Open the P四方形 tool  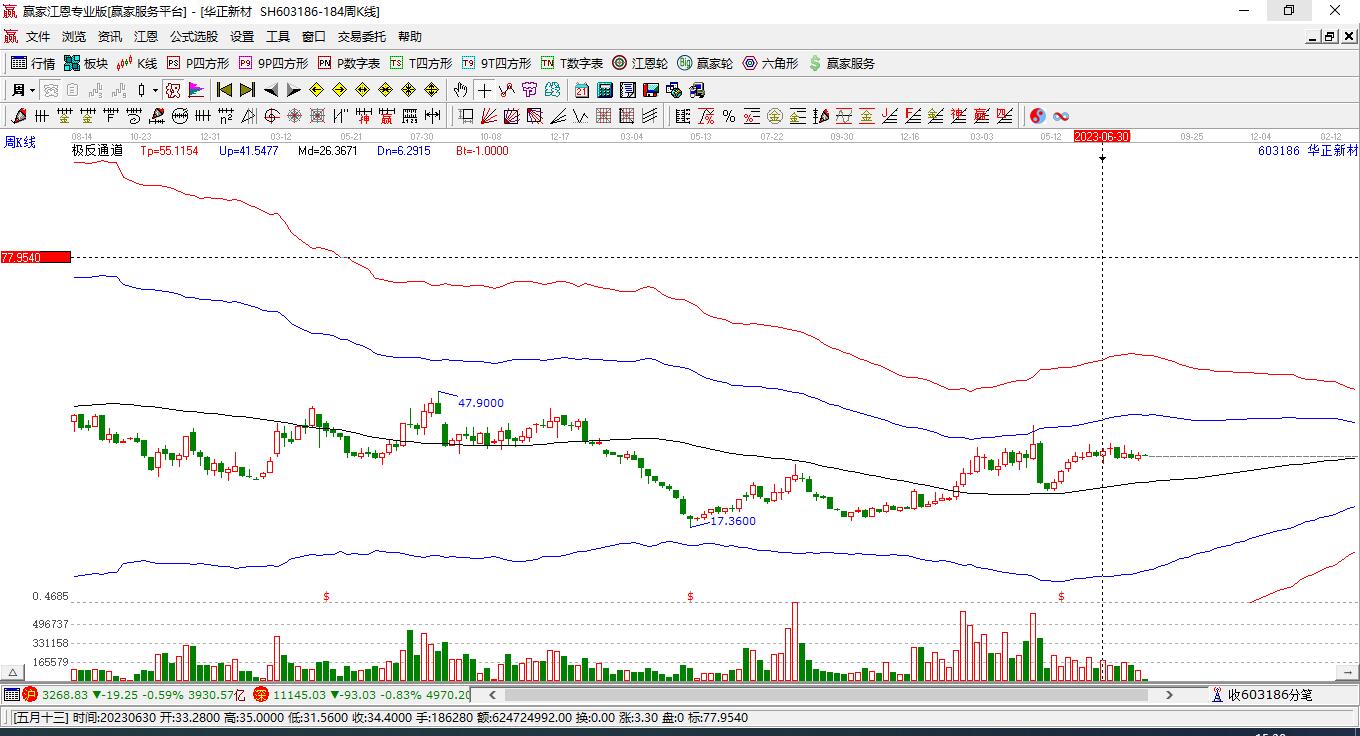click(198, 63)
